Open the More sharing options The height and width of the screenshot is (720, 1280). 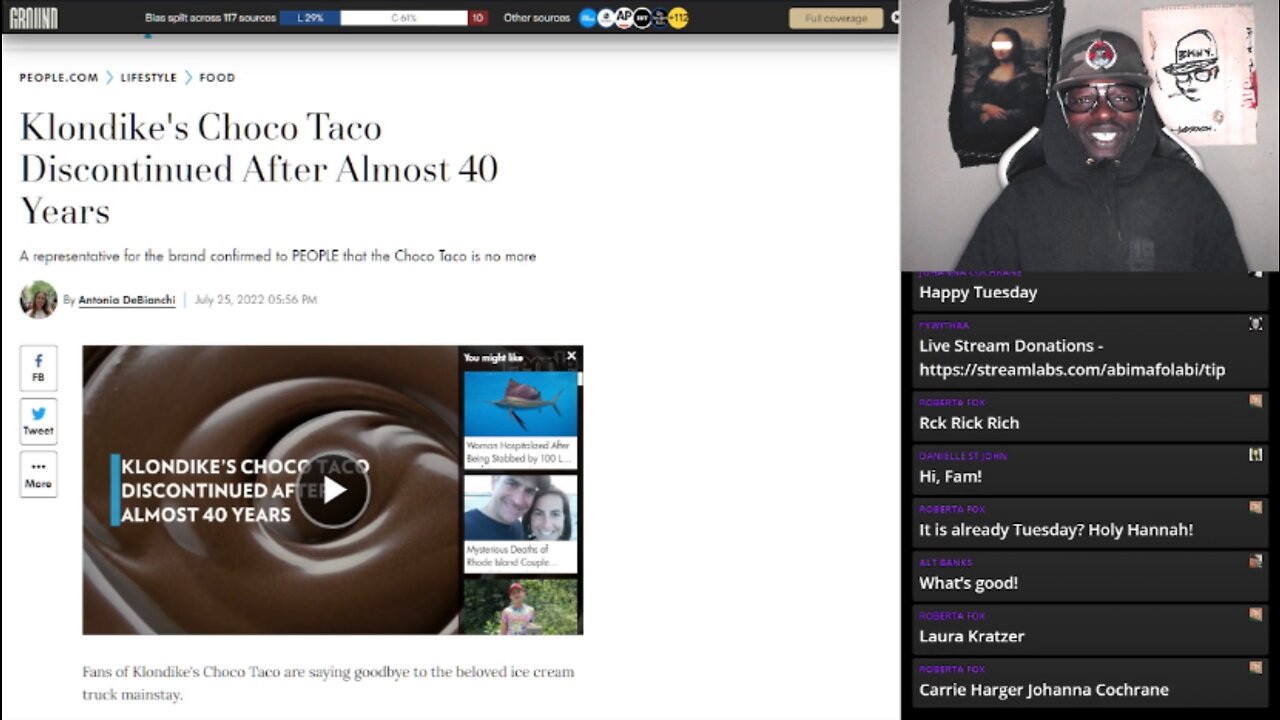click(x=38, y=474)
